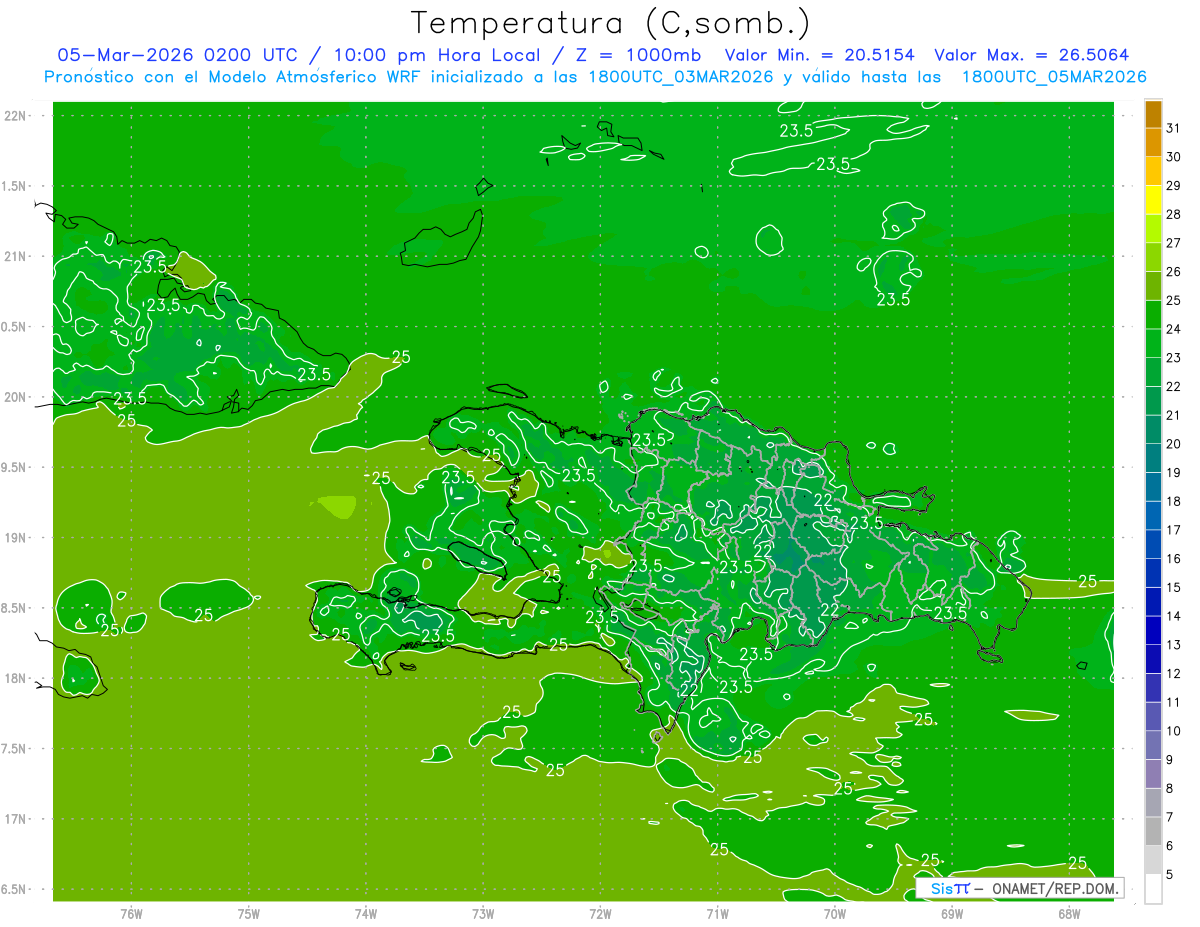Click the "8.5N" latitude axis label

[14, 609]
